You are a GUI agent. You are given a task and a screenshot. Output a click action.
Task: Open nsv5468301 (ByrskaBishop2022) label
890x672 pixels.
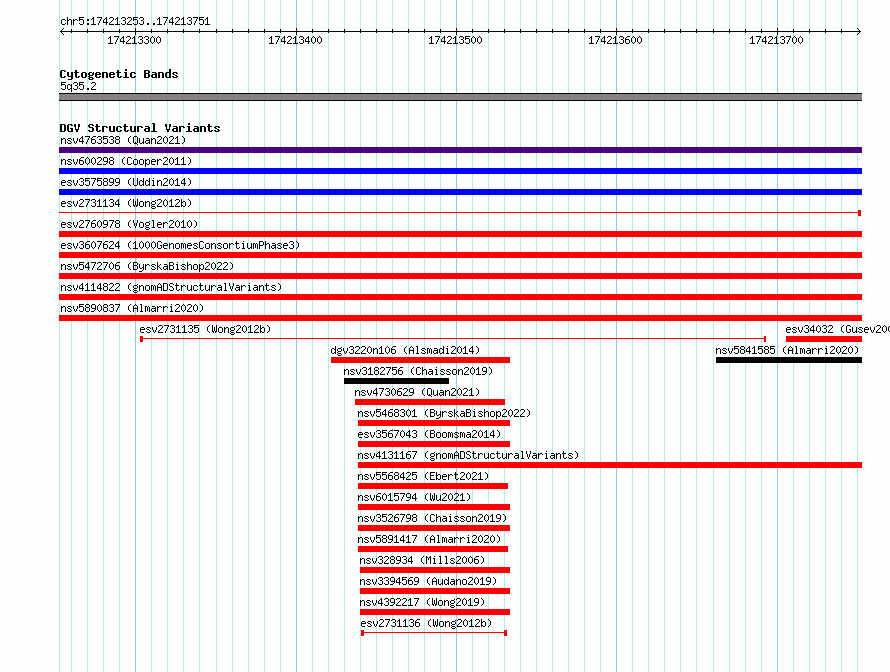click(444, 413)
